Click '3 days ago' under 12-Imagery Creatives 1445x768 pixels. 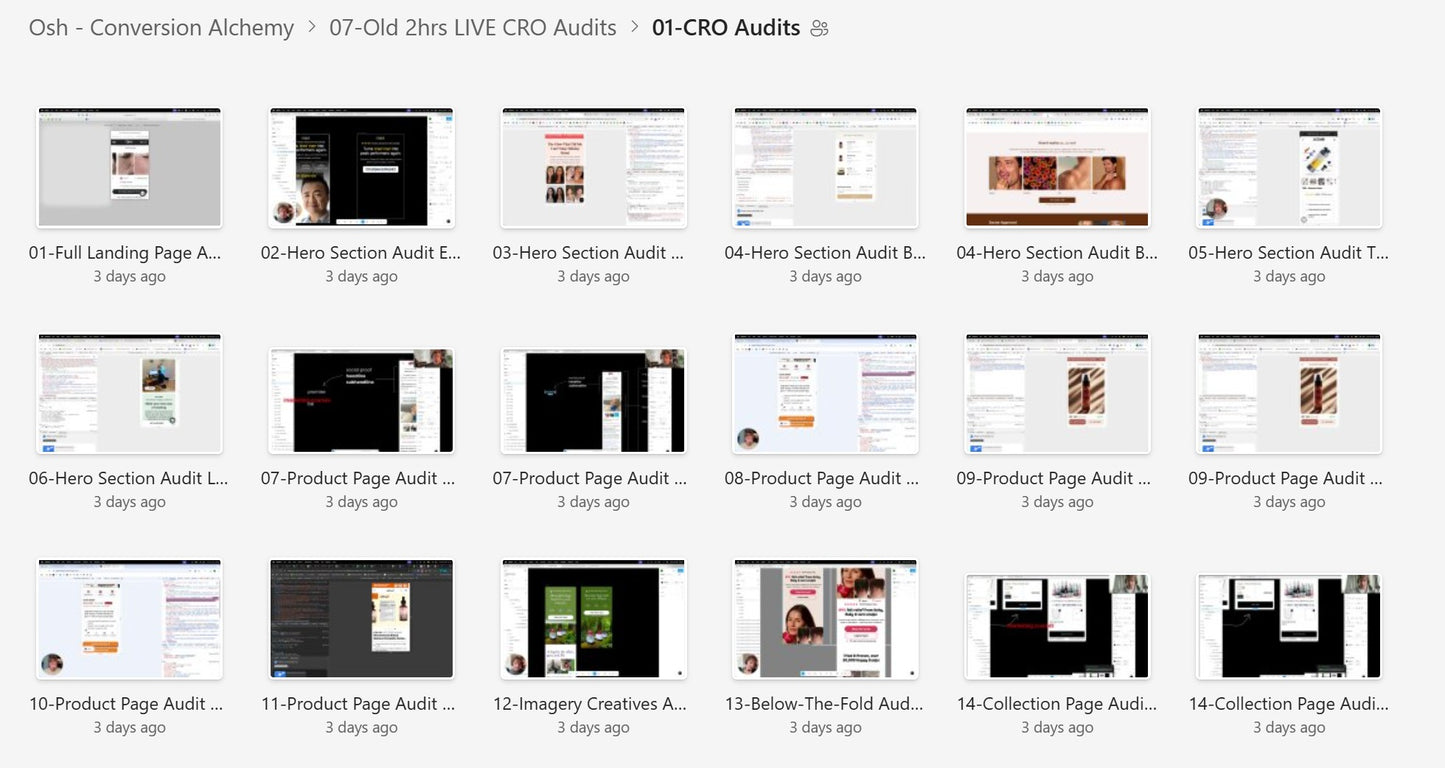(593, 729)
